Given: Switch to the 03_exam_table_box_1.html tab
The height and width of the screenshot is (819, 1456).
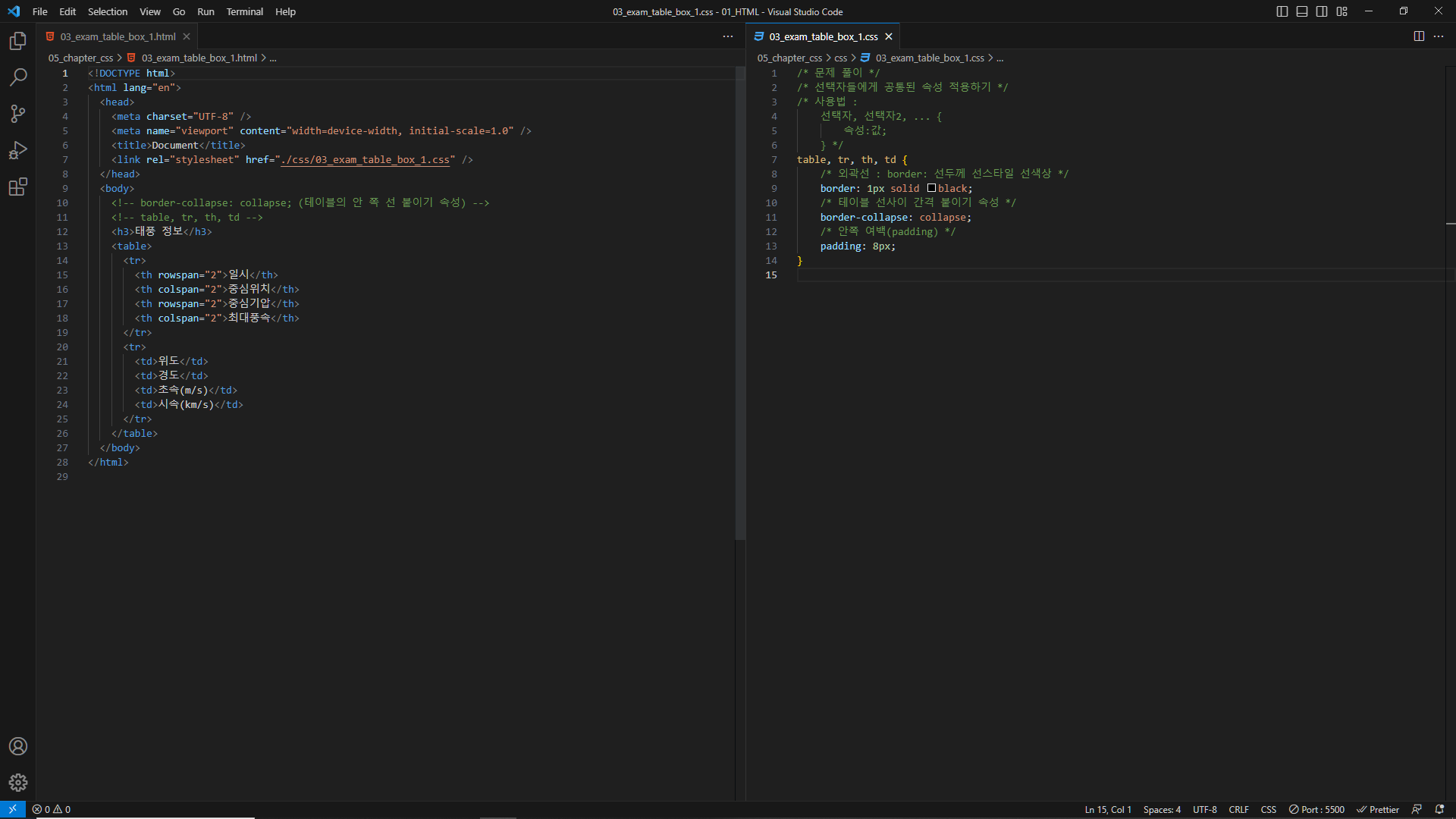Looking at the screenshot, I should click(x=118, y=36).
